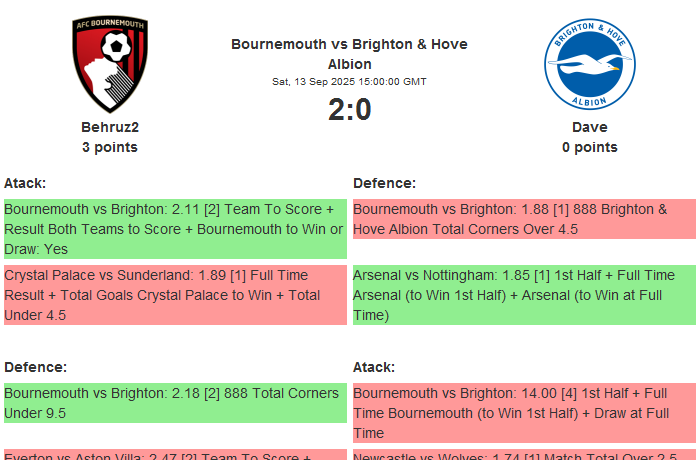Select the Newcastle vs Wolves bet
The height and width of the screenshot is (460, 700).
click(x=524, y=455)
